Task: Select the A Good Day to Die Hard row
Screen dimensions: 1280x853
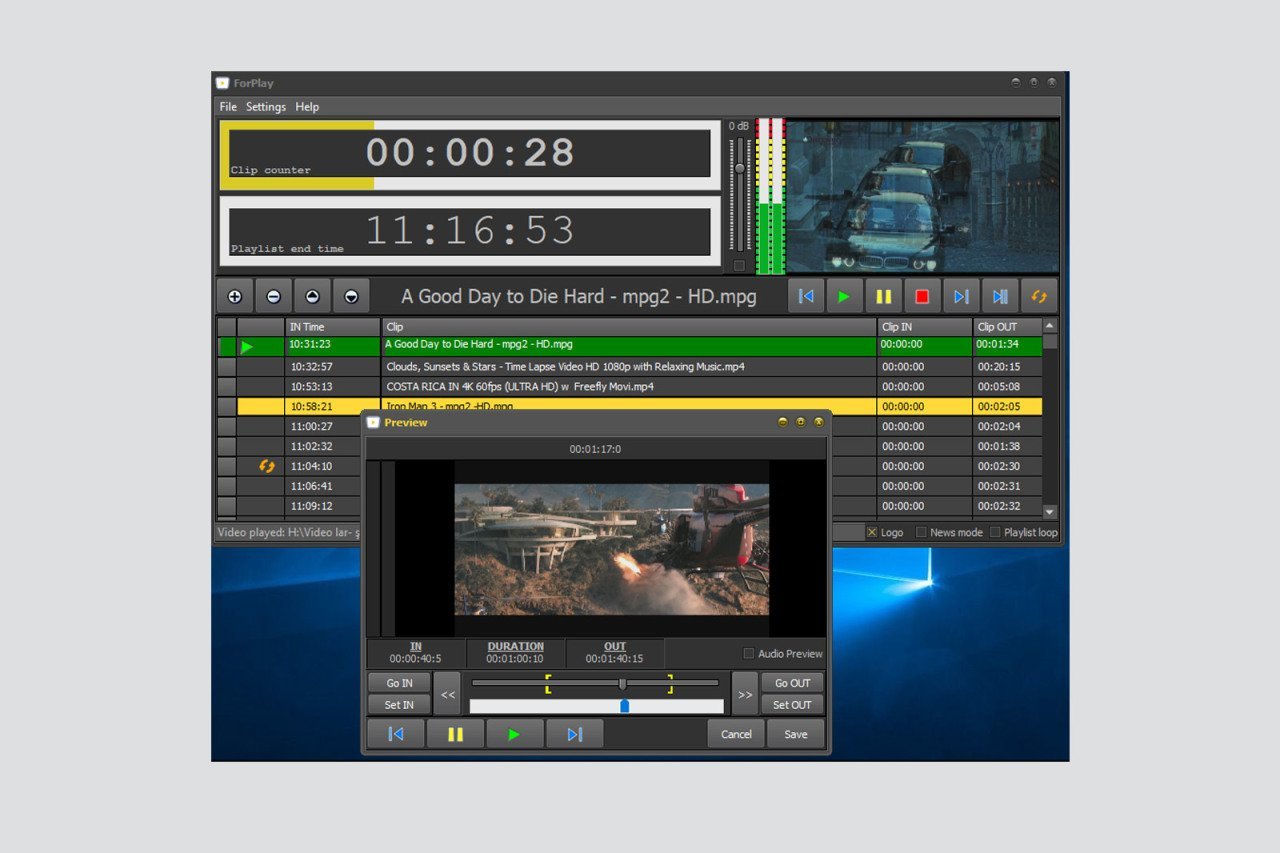Action: tap(630, 346)
